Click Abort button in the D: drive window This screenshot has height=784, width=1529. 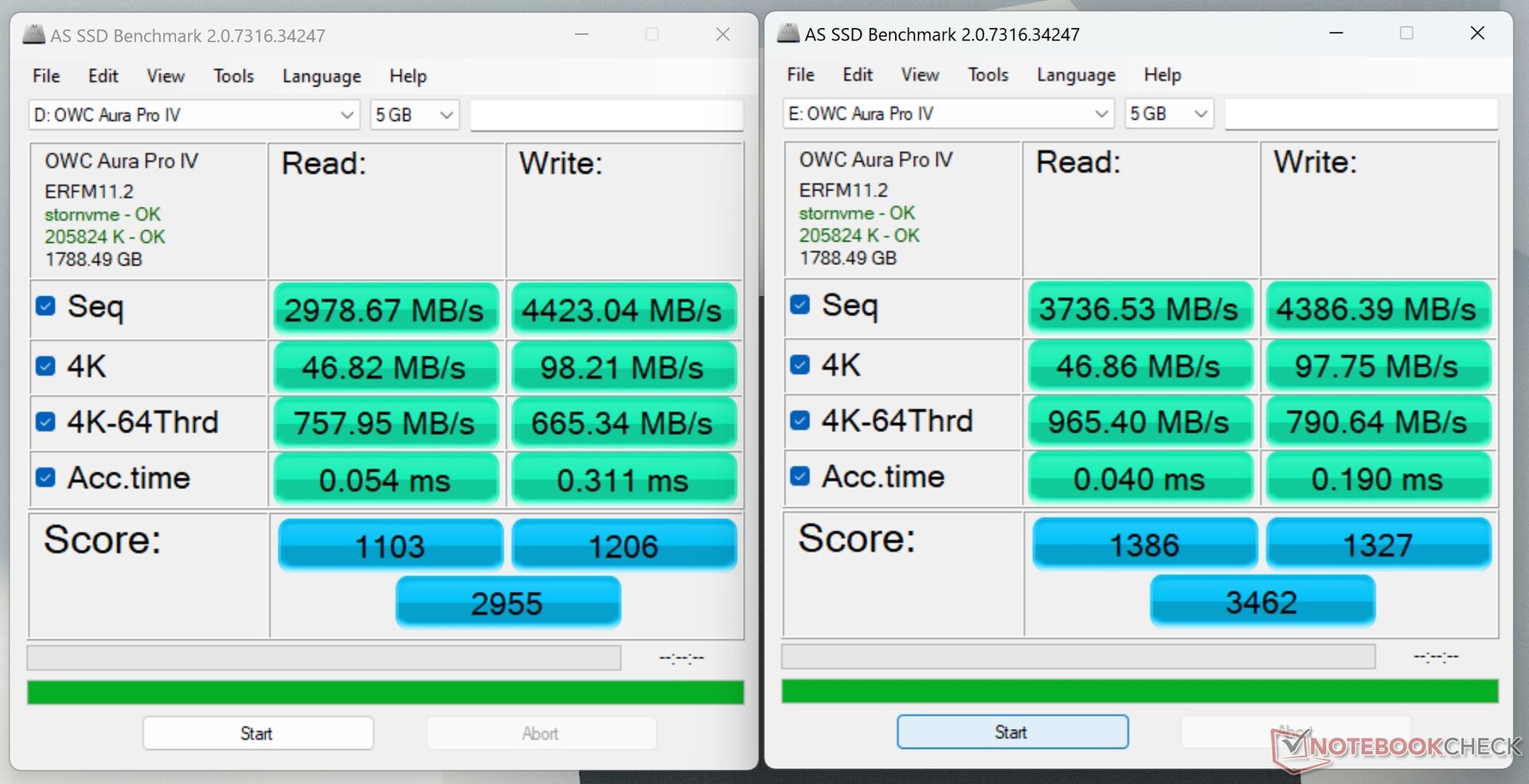541,733
